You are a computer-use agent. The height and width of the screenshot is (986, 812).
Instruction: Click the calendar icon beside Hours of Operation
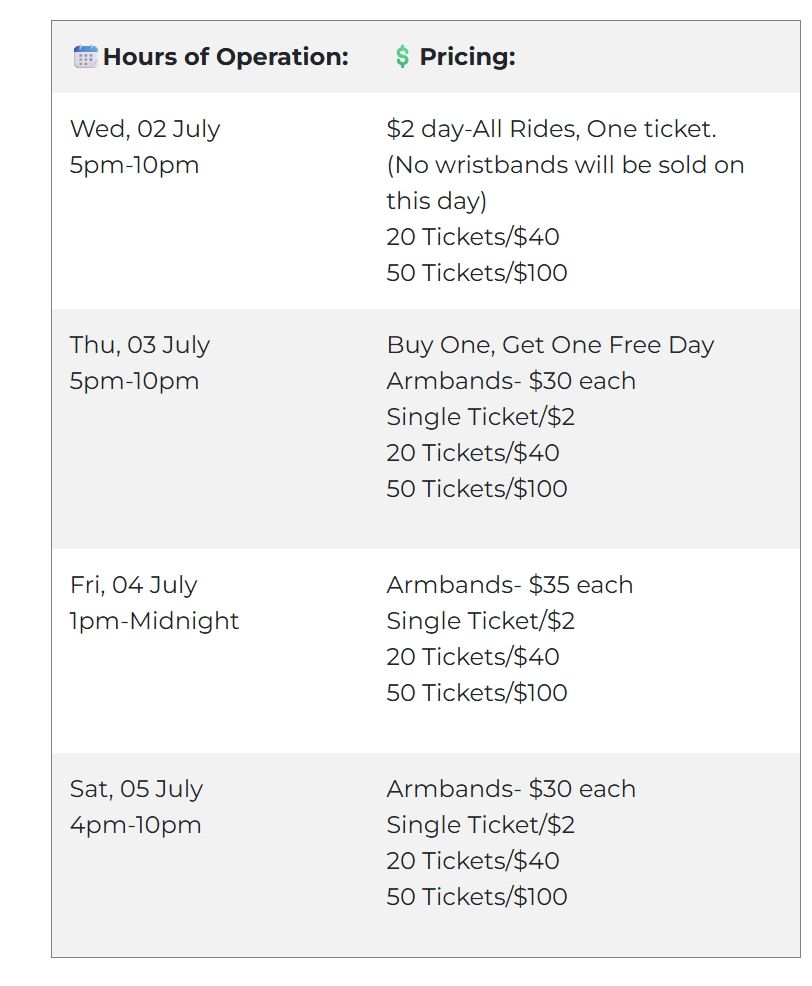[x=86, y=57]
